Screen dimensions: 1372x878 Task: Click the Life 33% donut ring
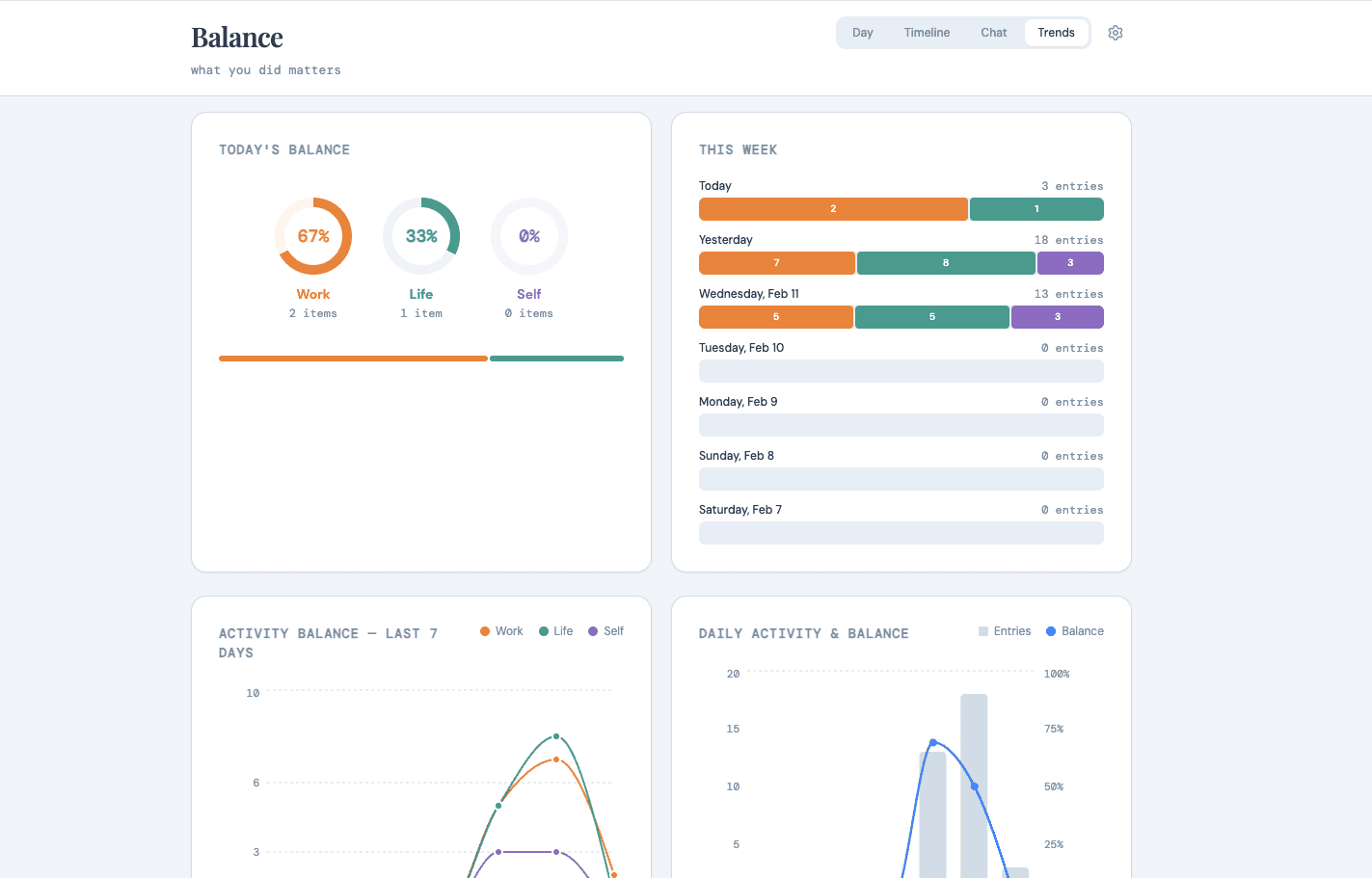click(421, 236)
